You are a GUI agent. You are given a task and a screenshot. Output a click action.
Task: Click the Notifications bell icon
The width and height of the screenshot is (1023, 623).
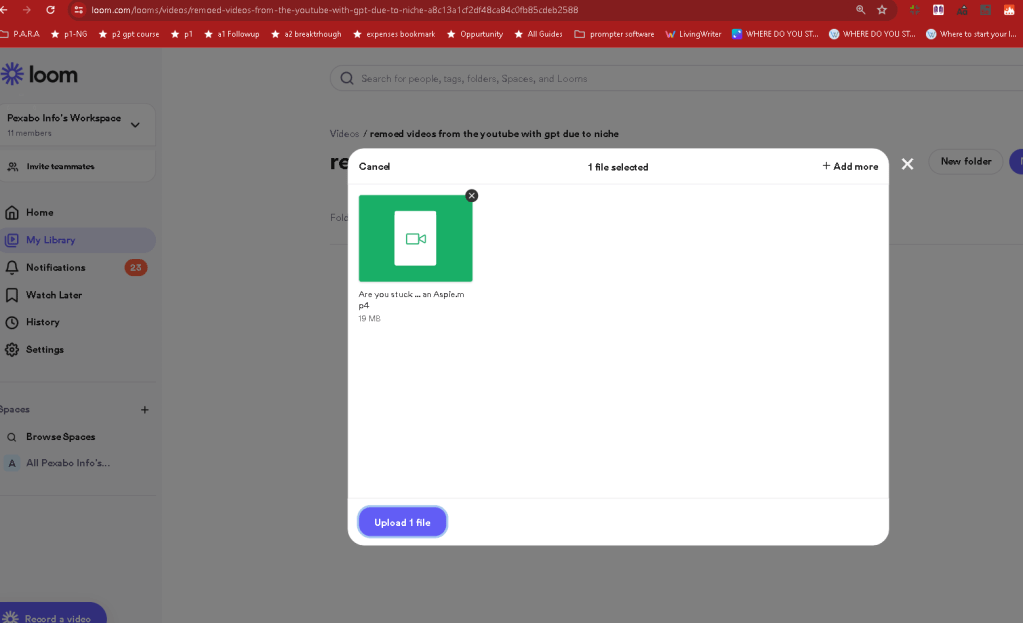tap(12, 267)
